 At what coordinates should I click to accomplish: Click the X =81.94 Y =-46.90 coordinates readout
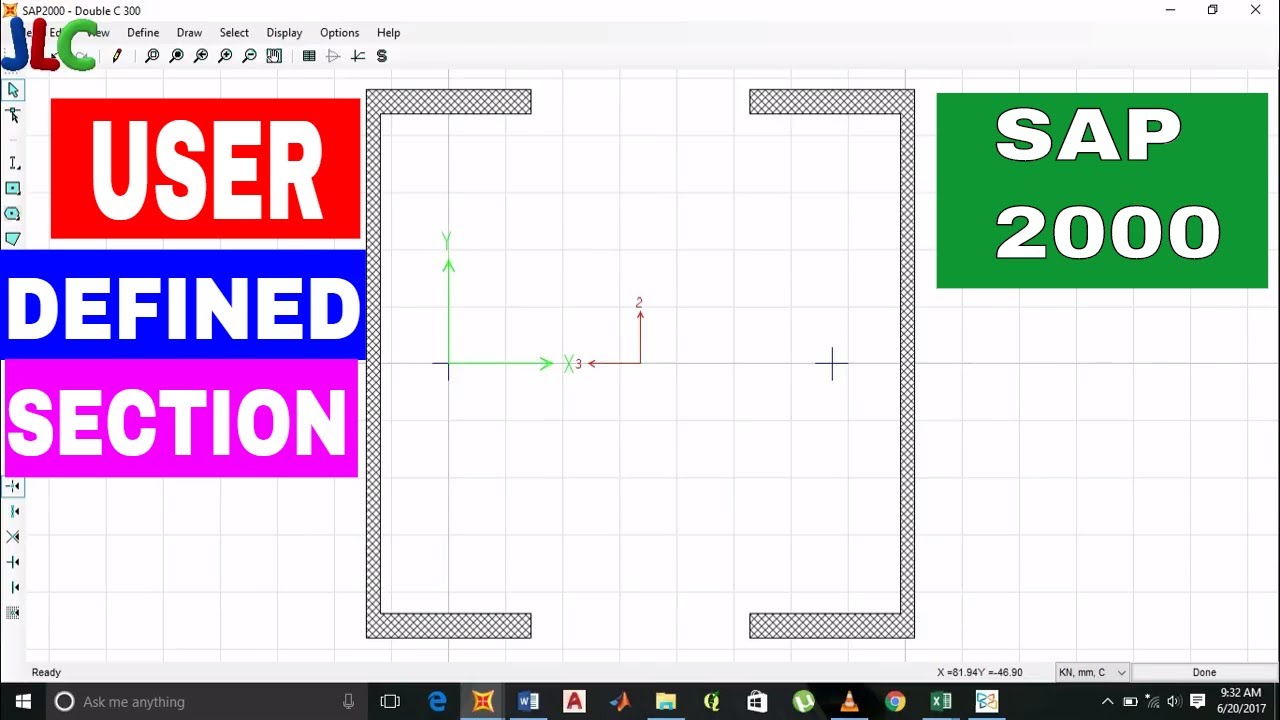(979, 673)
